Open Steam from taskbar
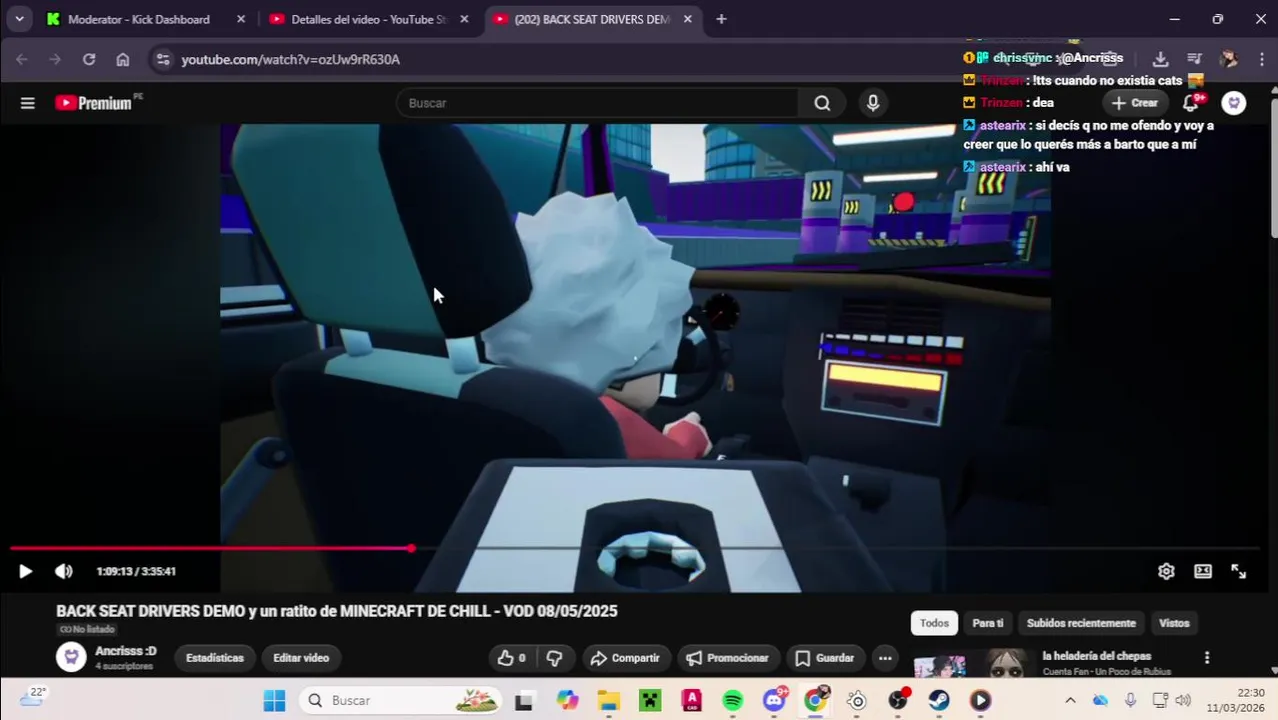Viewport: 1278px width, 720px height. tap(939, 700)
